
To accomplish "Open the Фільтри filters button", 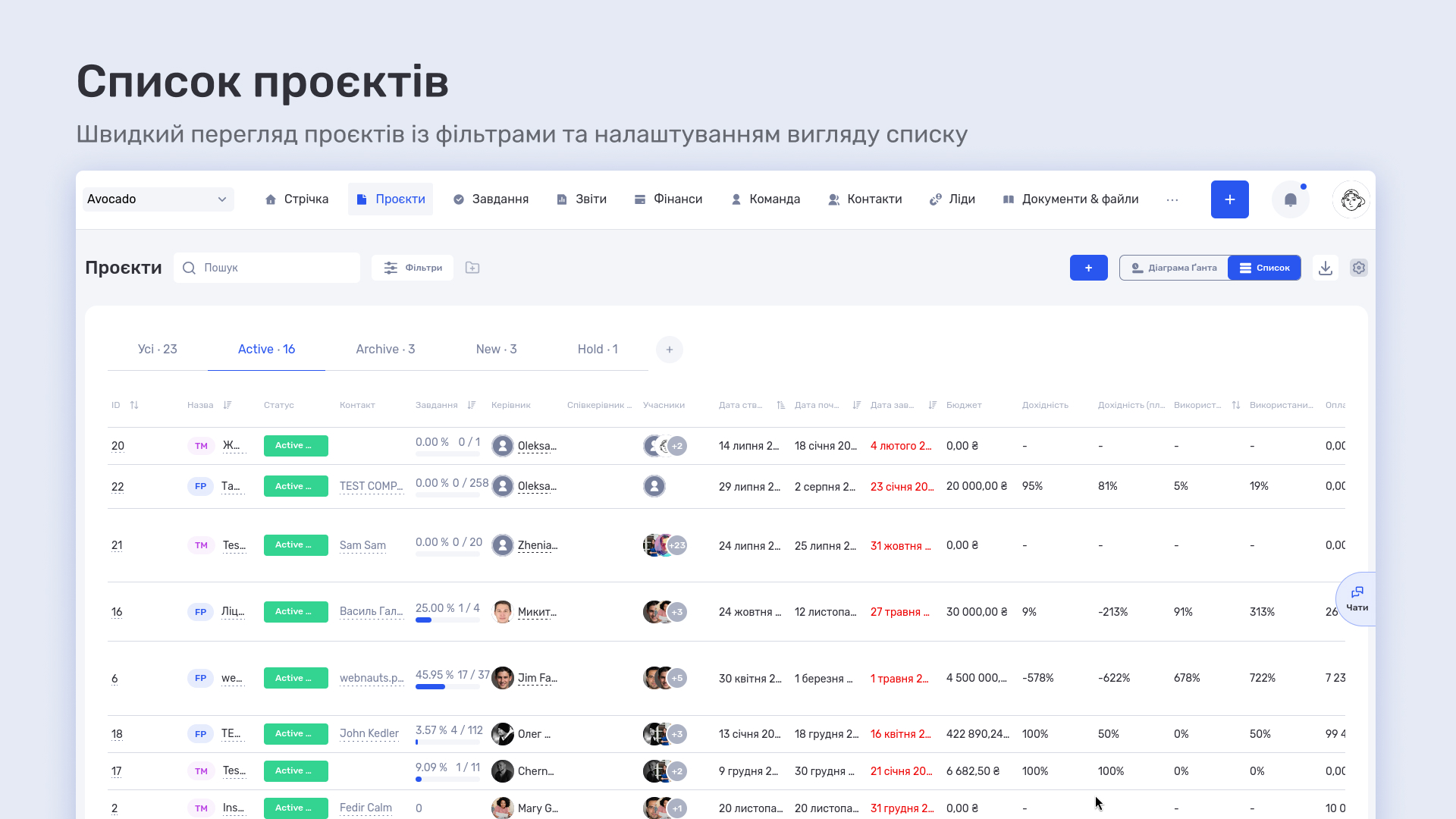I will click(413, 268).
